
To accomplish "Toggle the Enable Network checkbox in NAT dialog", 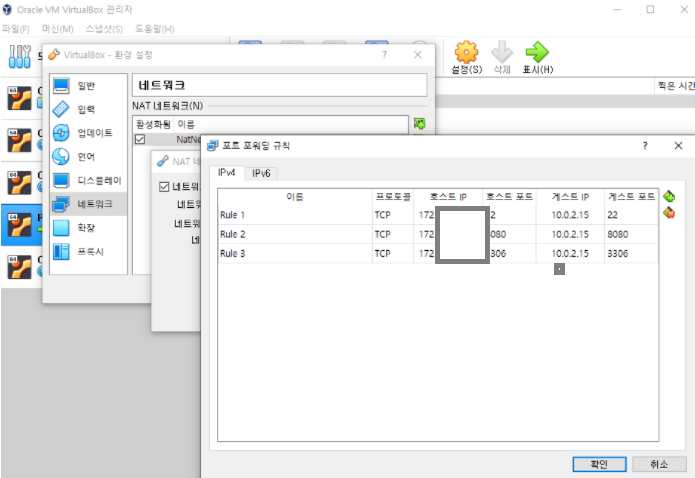I will click(164, 187).
